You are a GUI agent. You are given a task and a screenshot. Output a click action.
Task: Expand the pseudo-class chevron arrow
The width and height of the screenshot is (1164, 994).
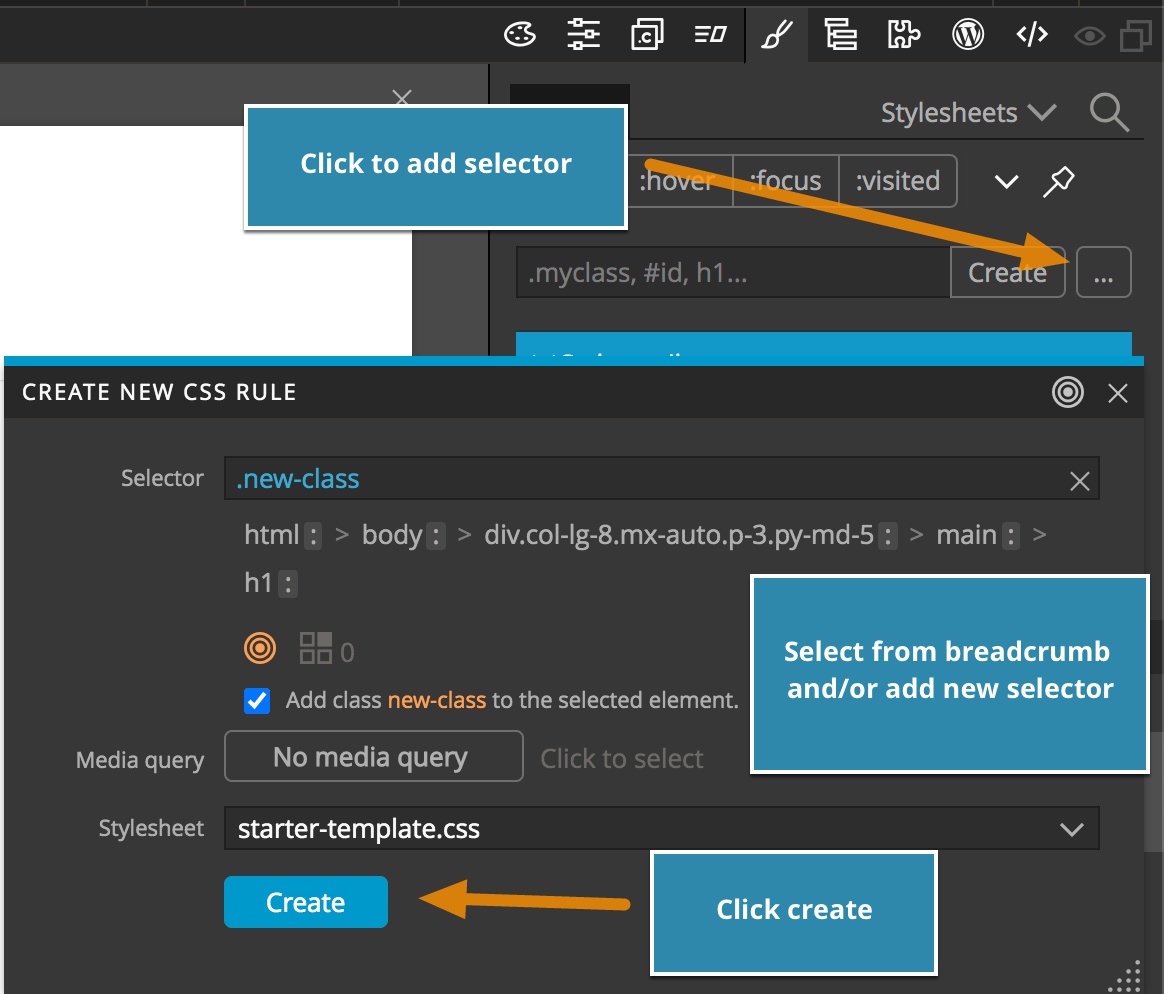(x=1006, y=182)
